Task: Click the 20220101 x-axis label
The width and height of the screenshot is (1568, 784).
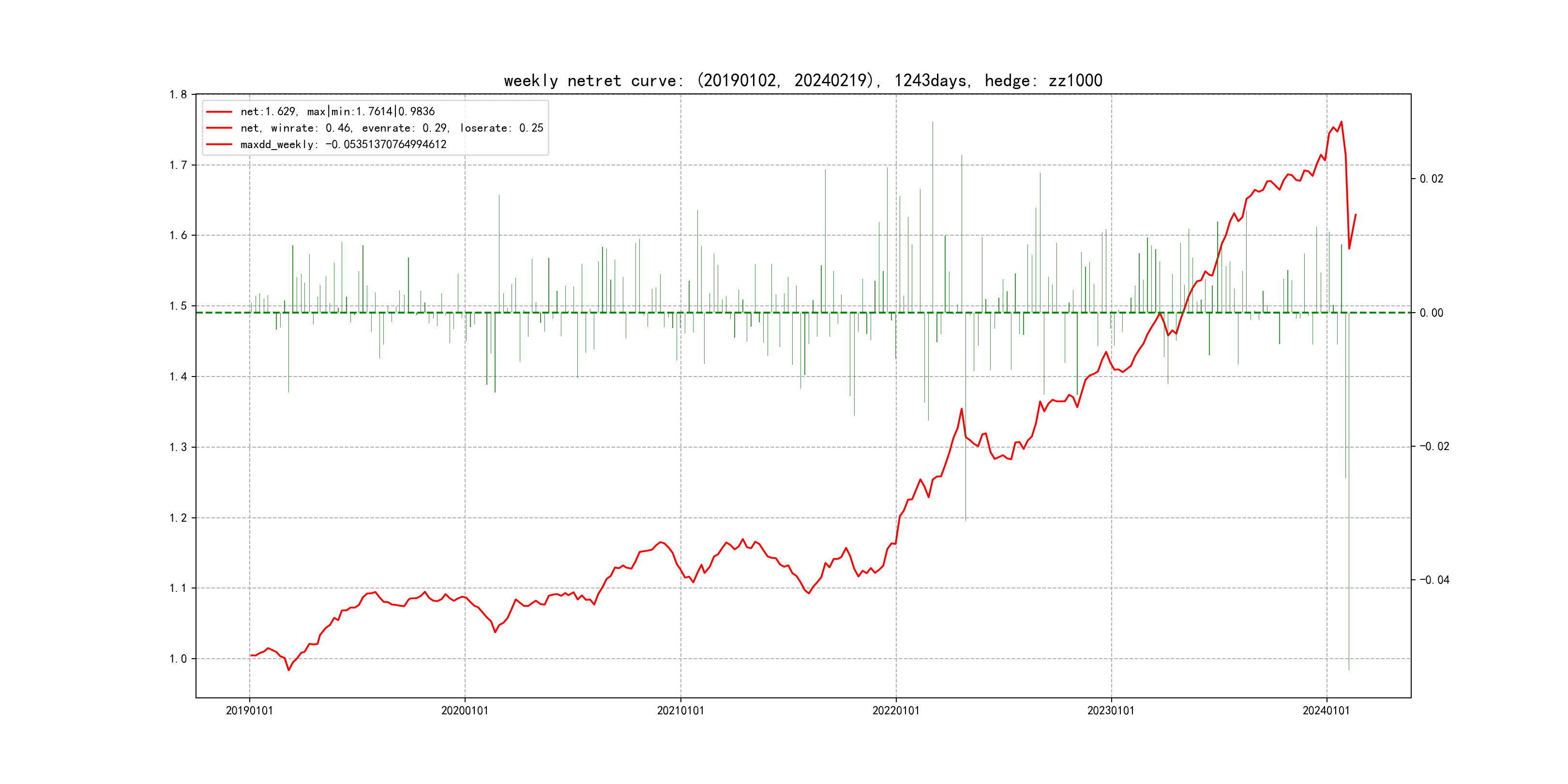Action: tap(896, 710)
